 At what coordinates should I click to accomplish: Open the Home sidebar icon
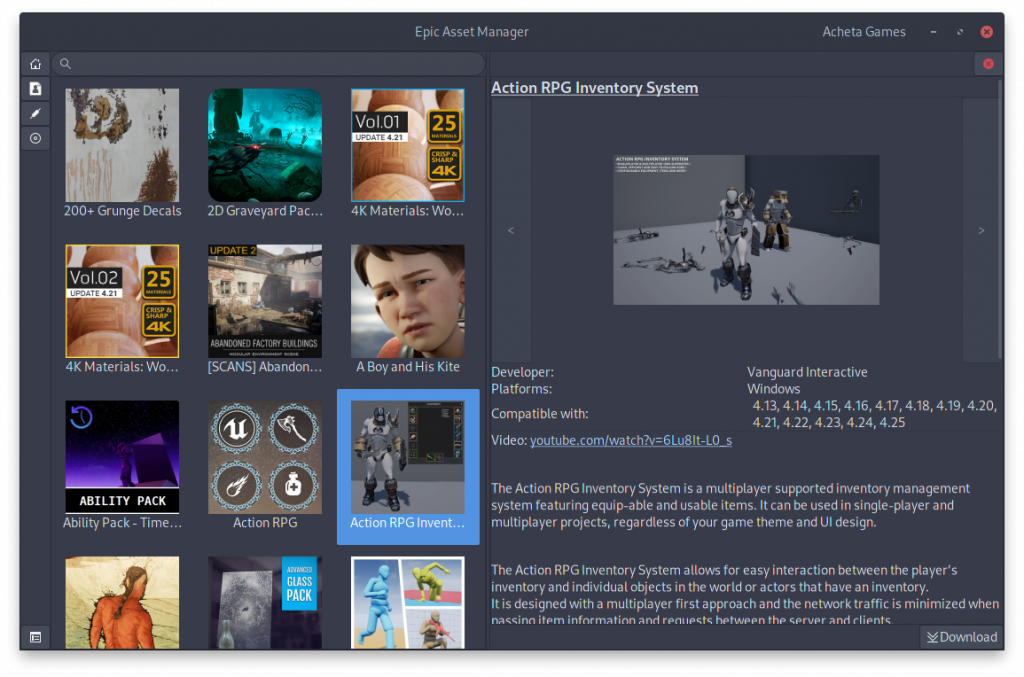35,64
